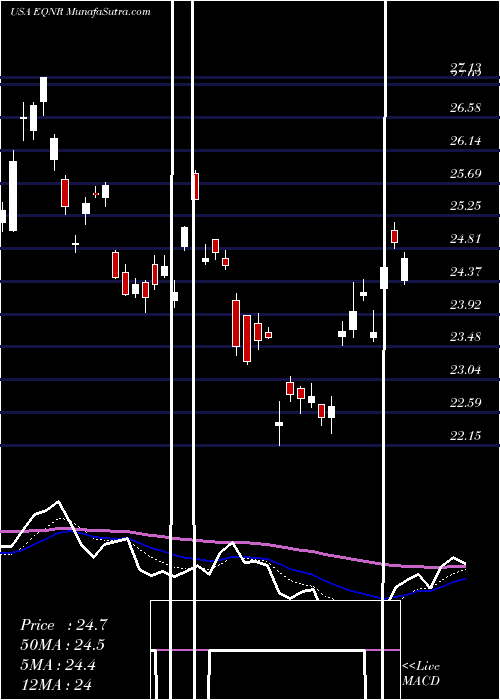Click the 27.13 top price axis label

[x=465, y=68]
